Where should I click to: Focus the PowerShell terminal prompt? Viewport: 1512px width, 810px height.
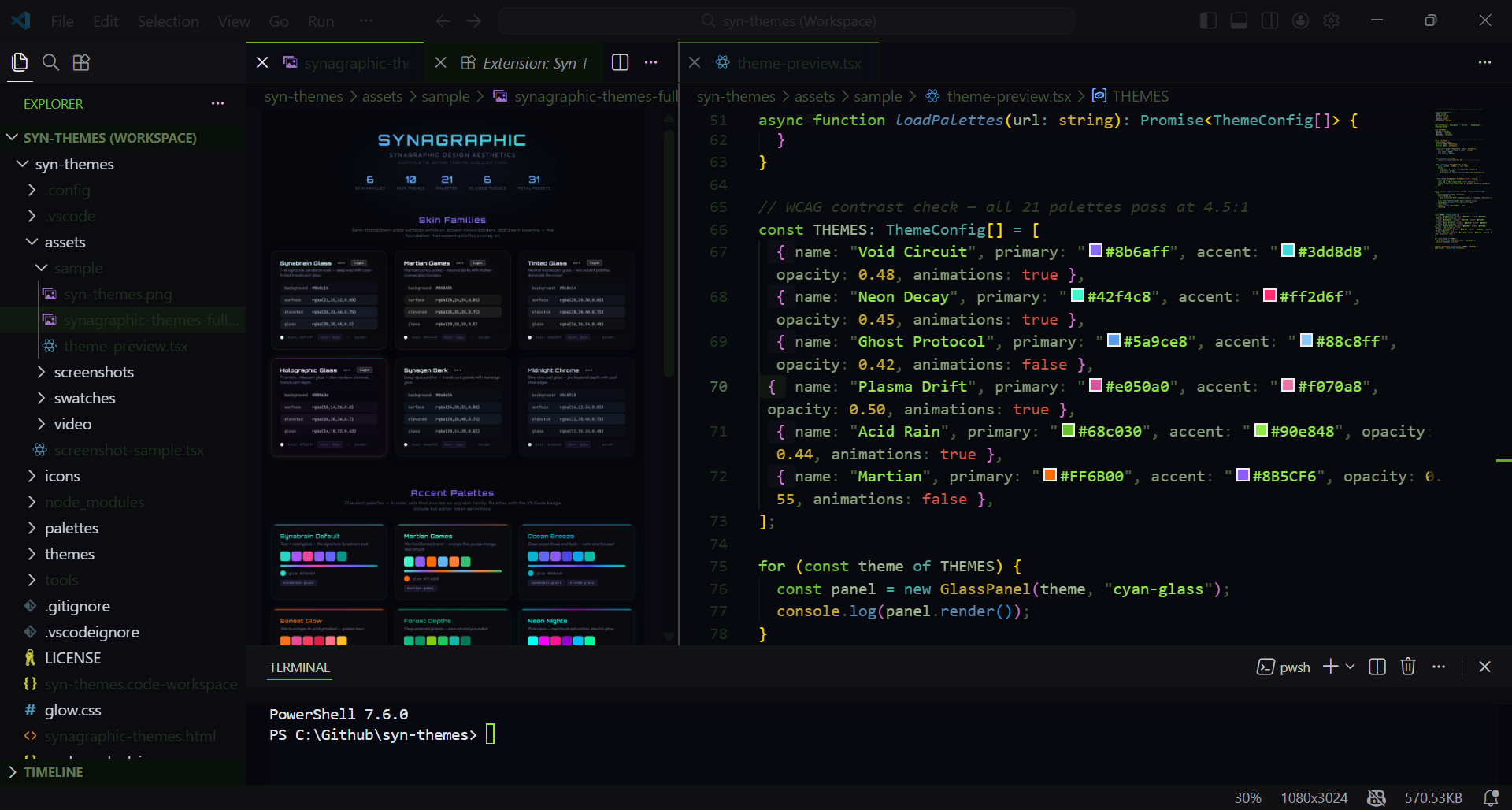(x=490, y=734)
